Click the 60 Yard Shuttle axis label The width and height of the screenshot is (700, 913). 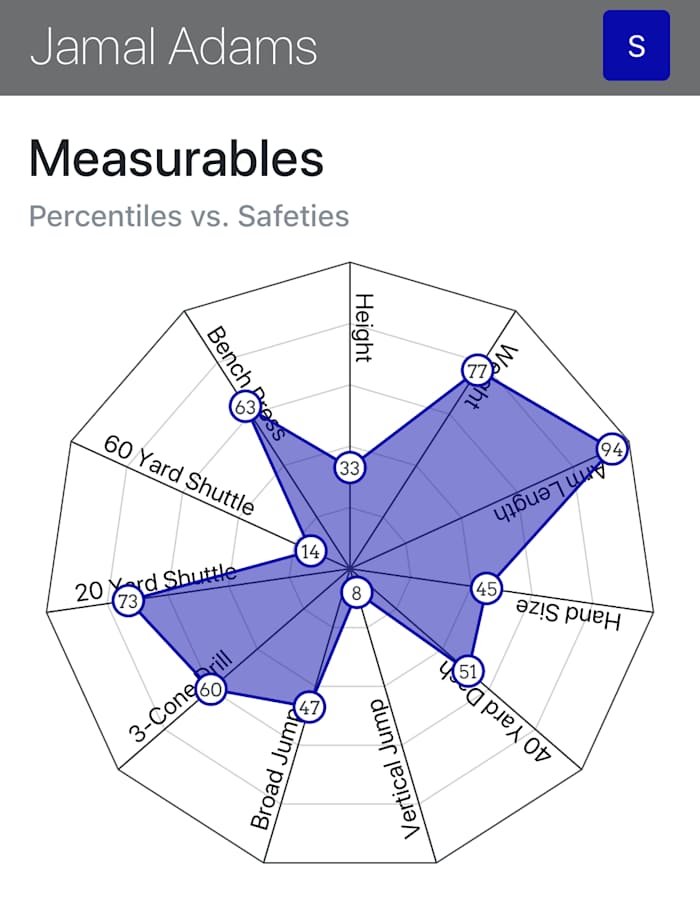point(180,475)
